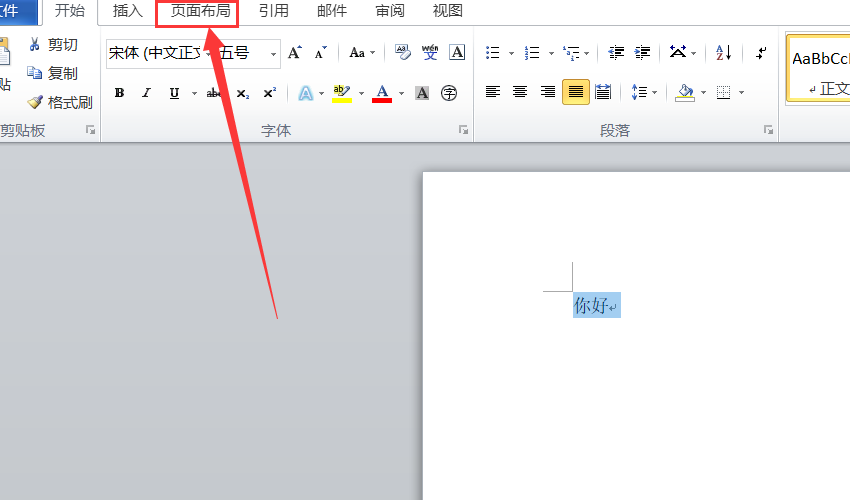
Task: Toggle Justify alignment (highlighted)
Action: pyautogui.click(x=576, y=92)
